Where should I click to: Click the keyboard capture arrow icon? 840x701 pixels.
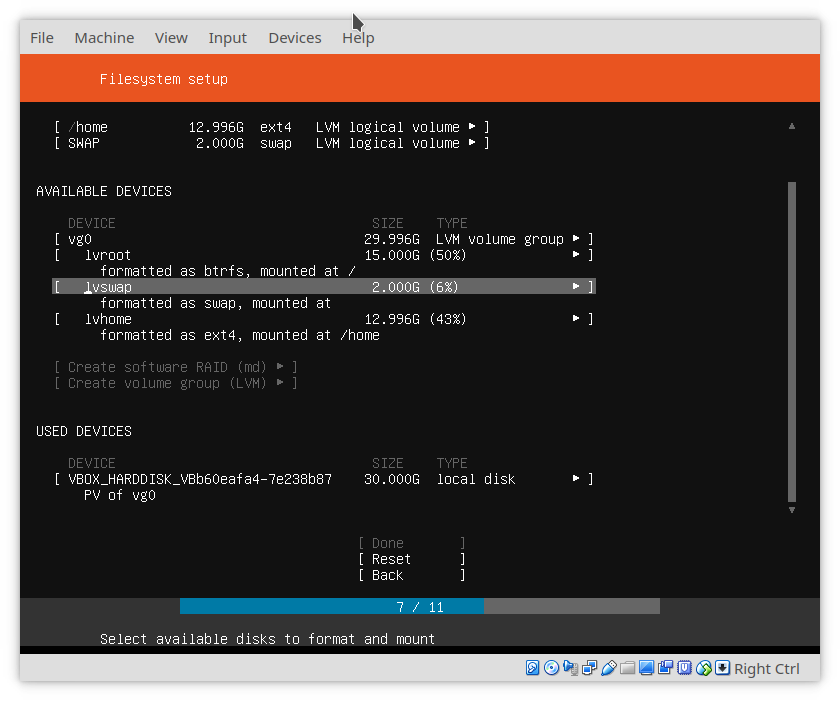click(x=723, y=668)
